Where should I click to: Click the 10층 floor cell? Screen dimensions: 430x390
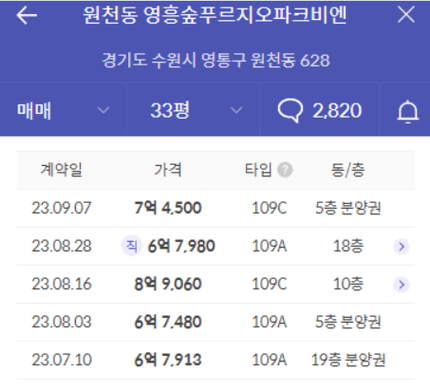(348, 284)
